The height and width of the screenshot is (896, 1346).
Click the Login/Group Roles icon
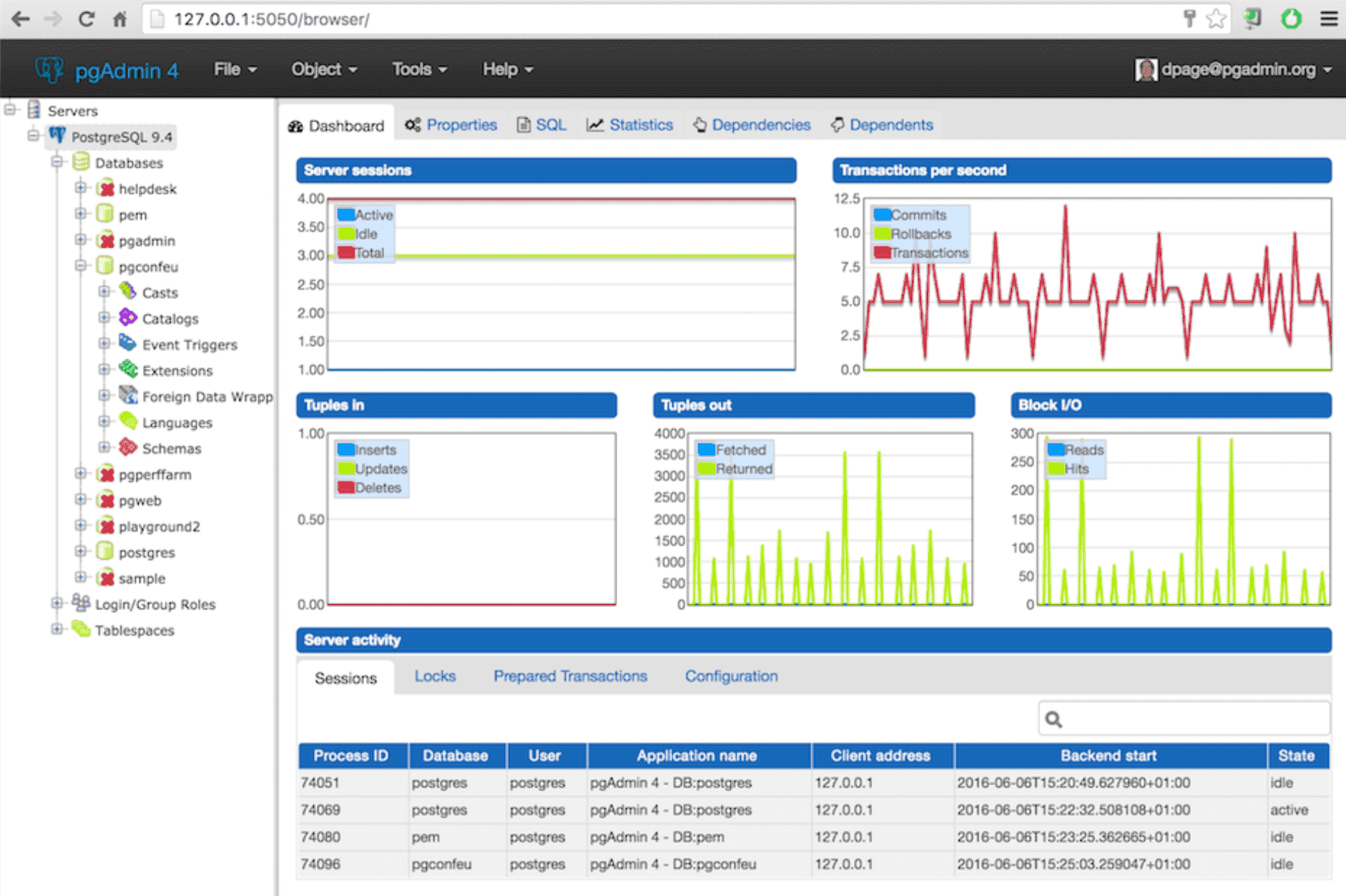click(x=82, y=603)
